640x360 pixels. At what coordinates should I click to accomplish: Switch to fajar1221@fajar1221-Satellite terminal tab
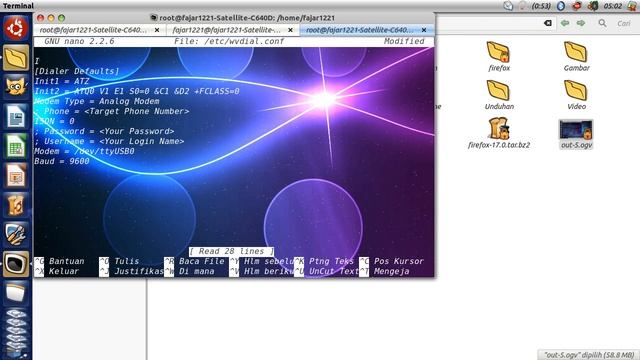coord(227,30)
